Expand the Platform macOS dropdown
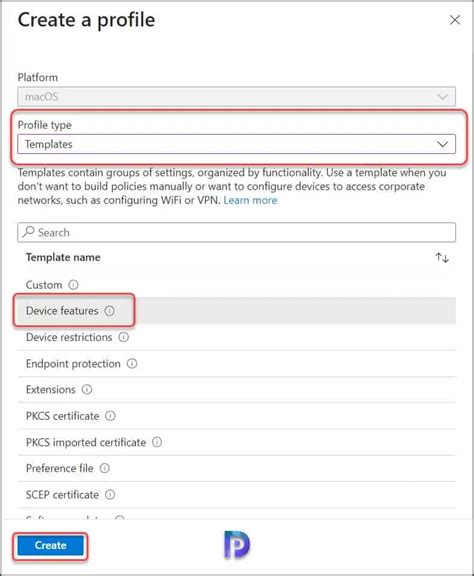 (x=236, y=97)
